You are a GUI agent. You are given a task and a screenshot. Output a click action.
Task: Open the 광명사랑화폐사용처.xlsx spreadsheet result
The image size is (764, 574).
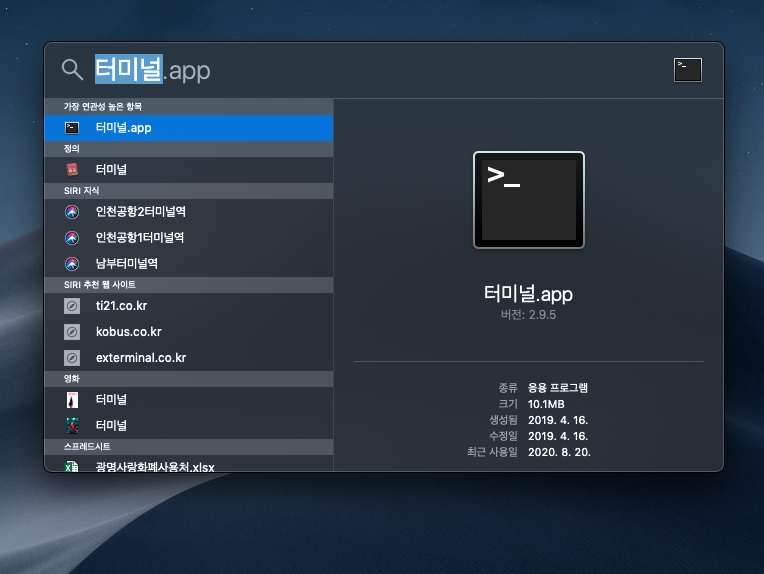click(x=189, y=464)
